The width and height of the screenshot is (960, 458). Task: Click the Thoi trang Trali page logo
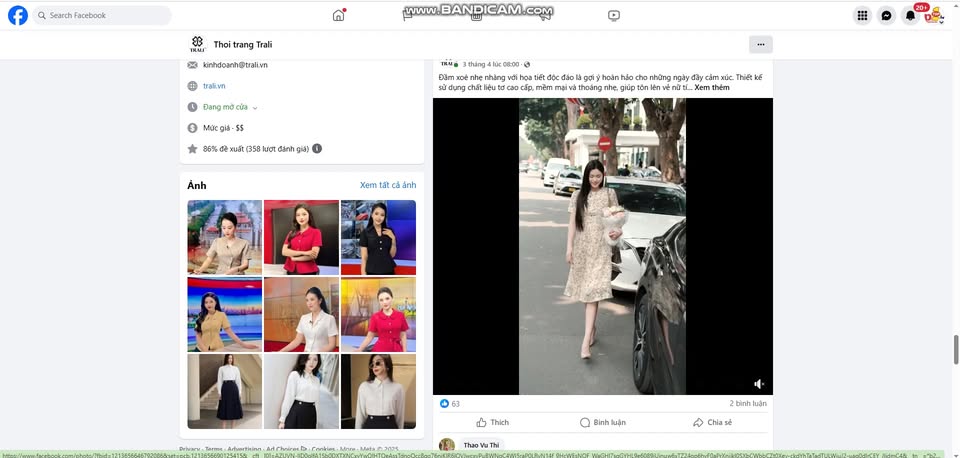(197, 44)
